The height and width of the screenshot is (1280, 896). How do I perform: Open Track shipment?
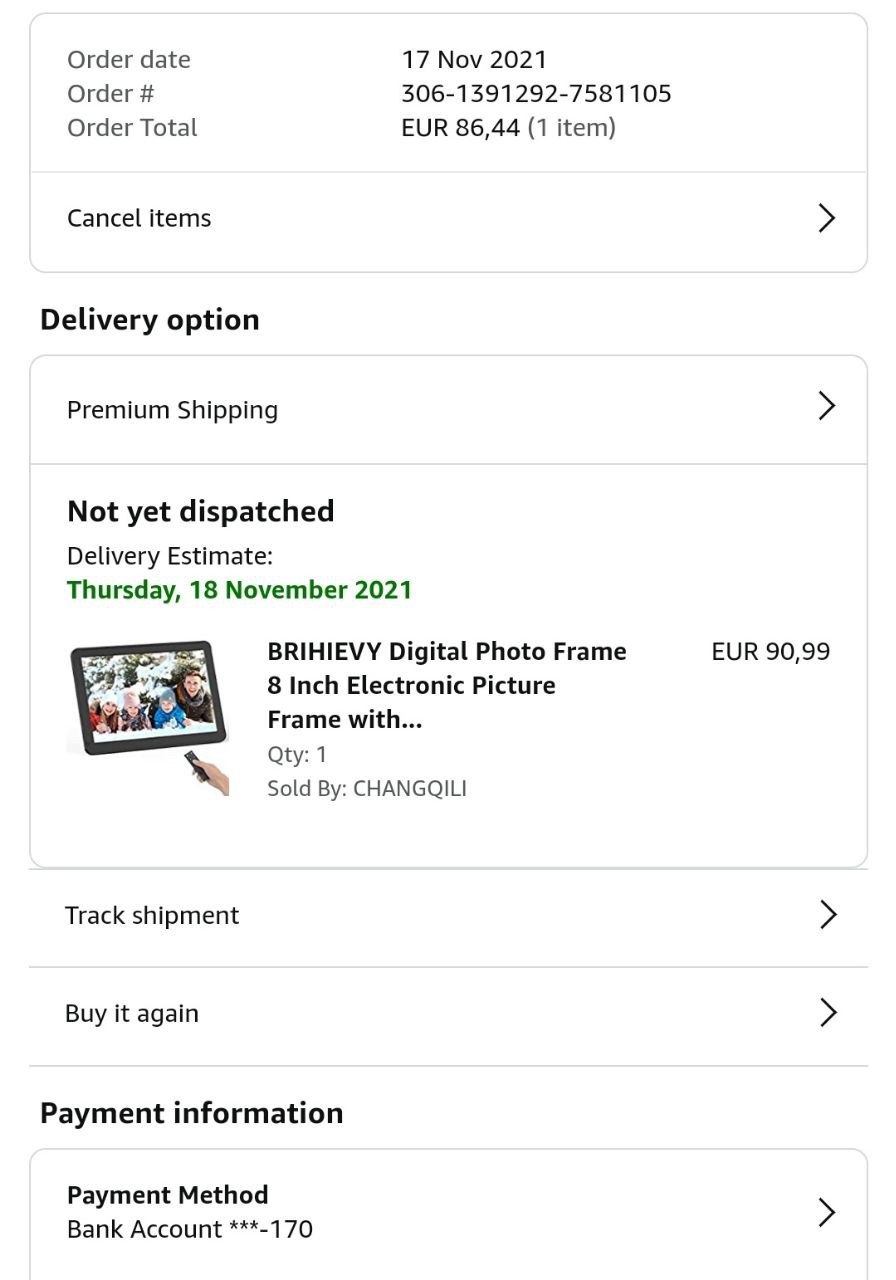click(x=152, y=915)
